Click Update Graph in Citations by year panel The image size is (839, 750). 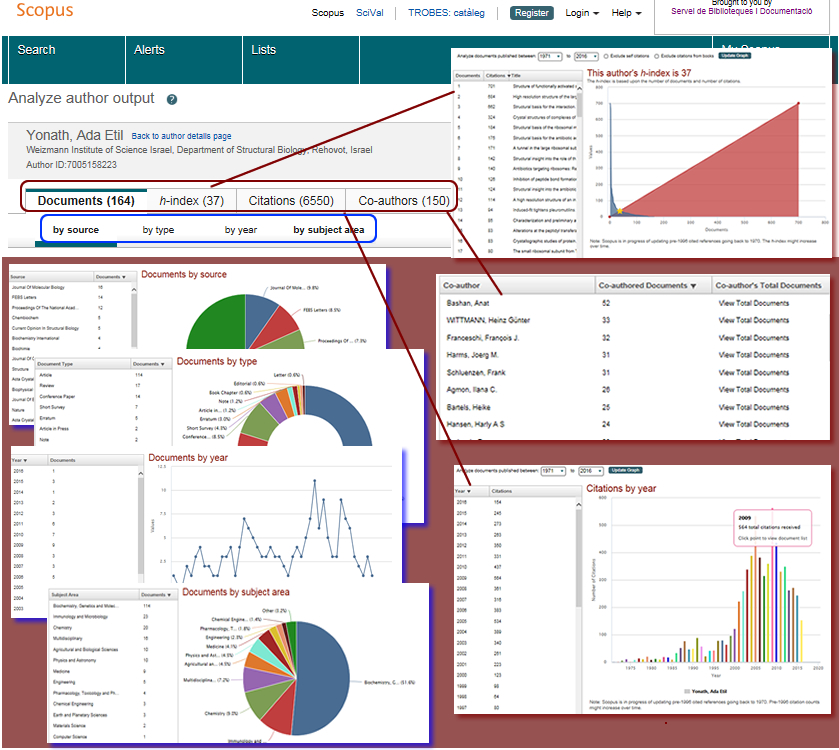626,470
